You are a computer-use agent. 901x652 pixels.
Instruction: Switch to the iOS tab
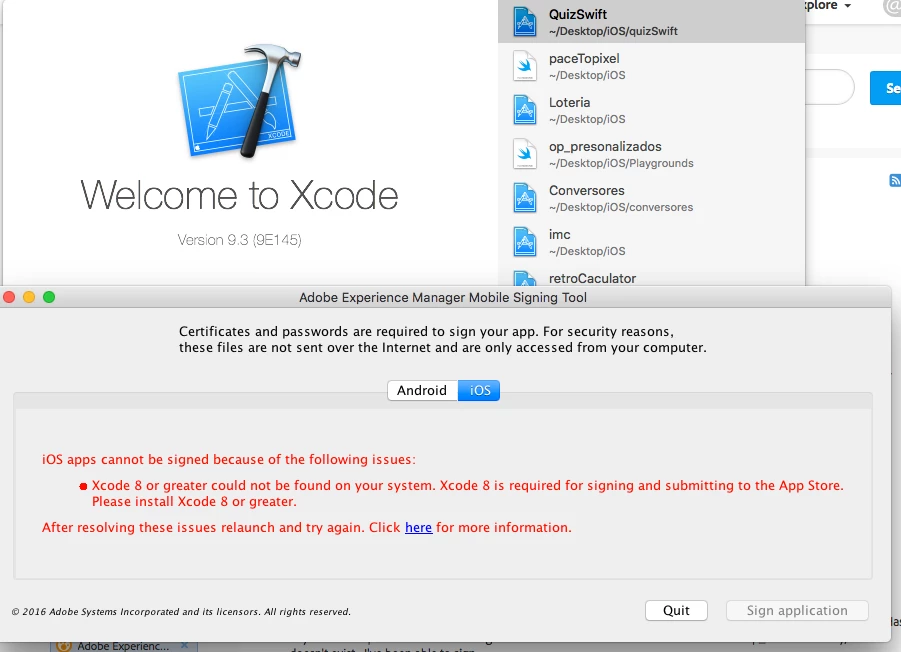tap(479, 391)
